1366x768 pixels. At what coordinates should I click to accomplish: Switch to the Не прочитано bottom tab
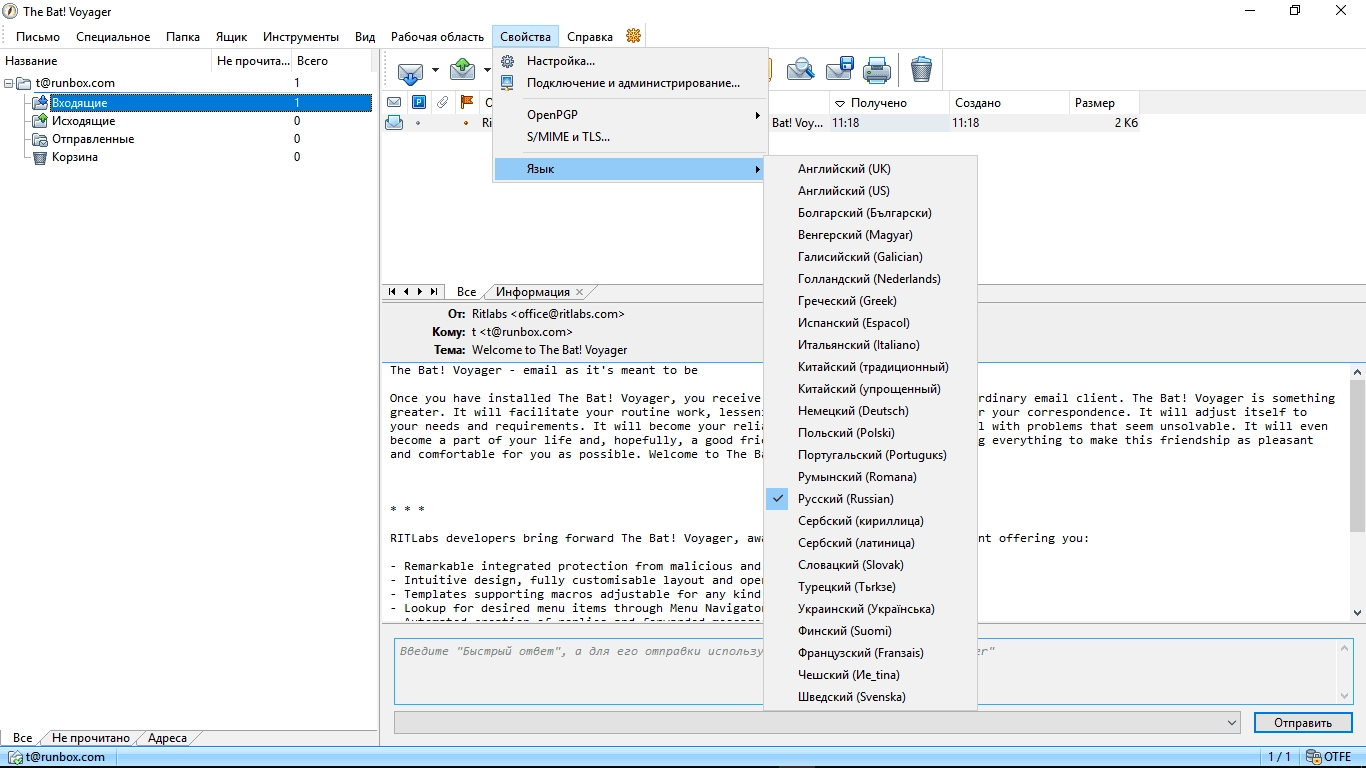(91, 738)
